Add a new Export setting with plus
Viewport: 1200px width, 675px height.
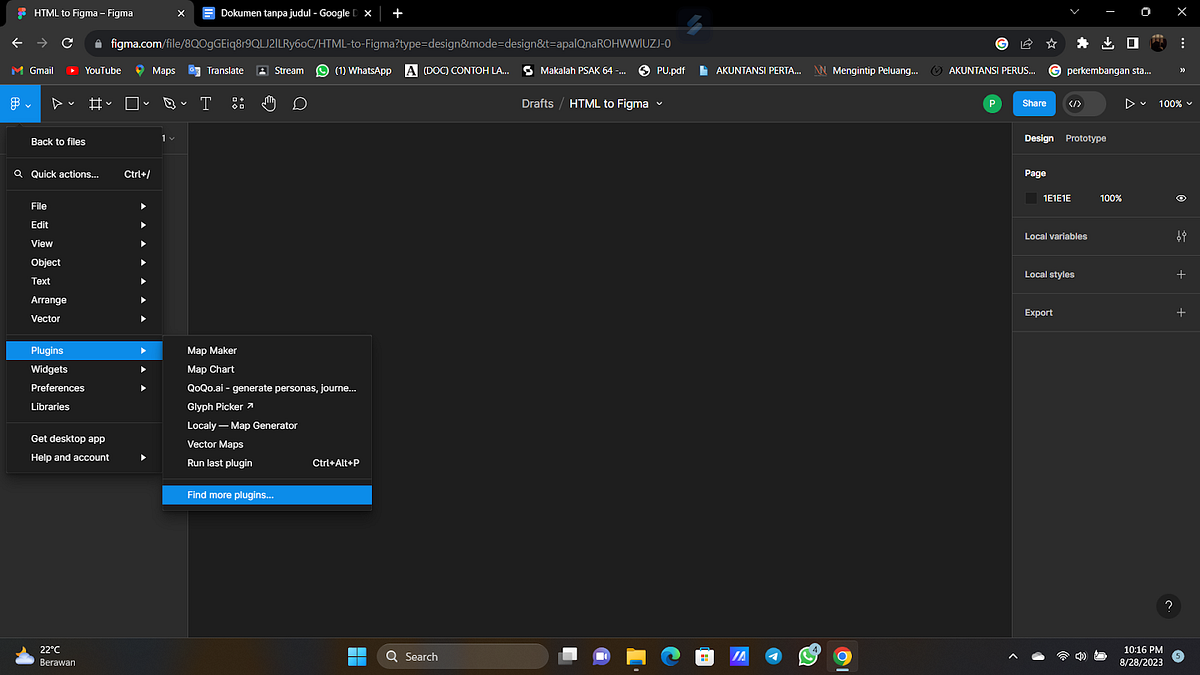tap(1180, 312)
